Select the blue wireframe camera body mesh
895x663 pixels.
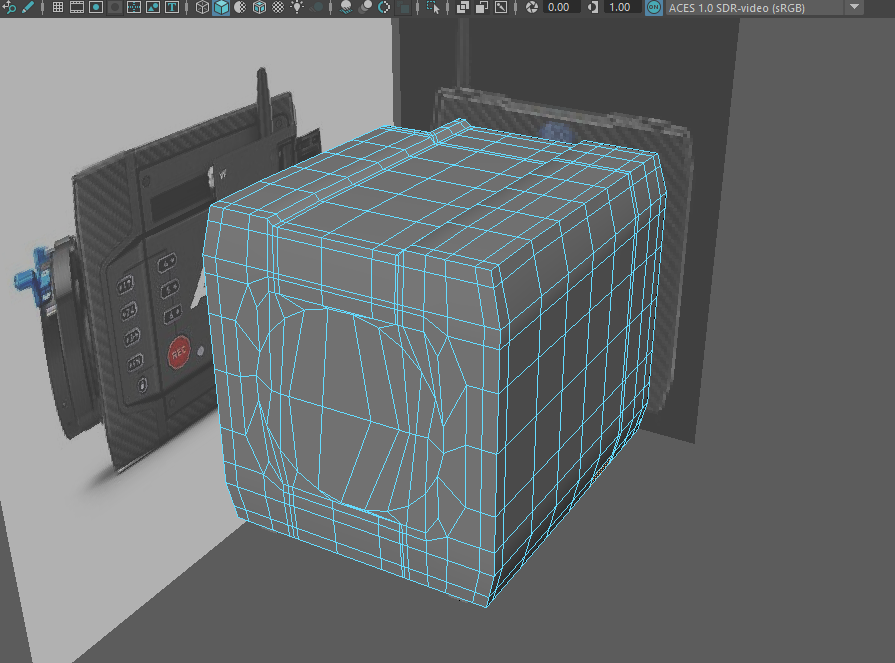(x=434, y=363)
